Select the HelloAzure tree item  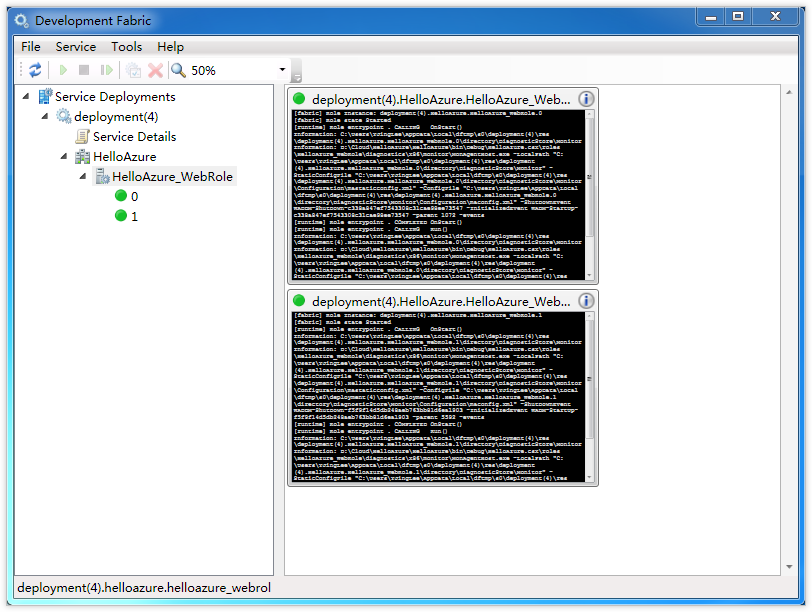coord(124,157)
